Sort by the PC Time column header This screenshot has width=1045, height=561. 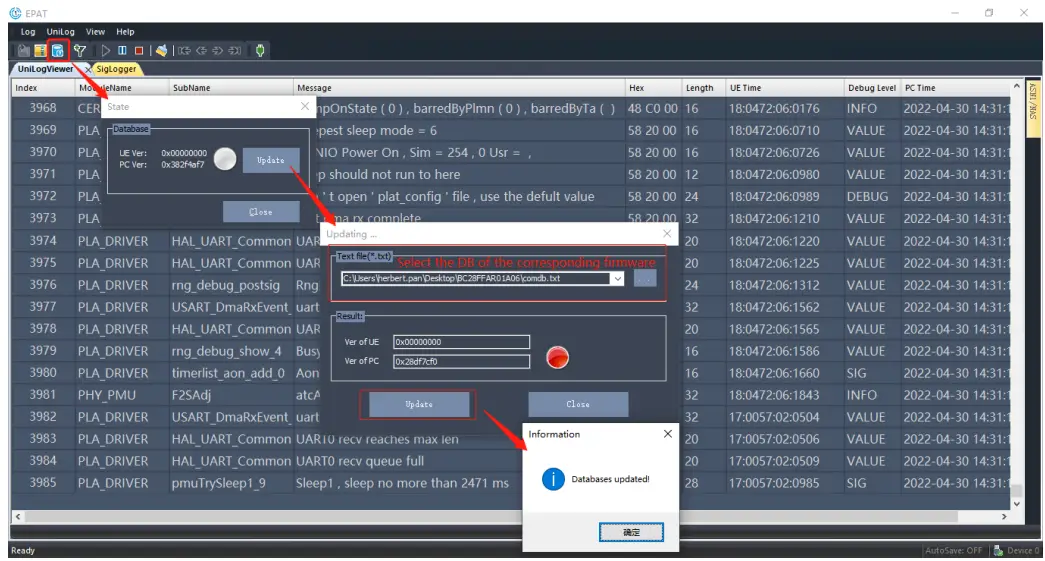coord(954,88)
